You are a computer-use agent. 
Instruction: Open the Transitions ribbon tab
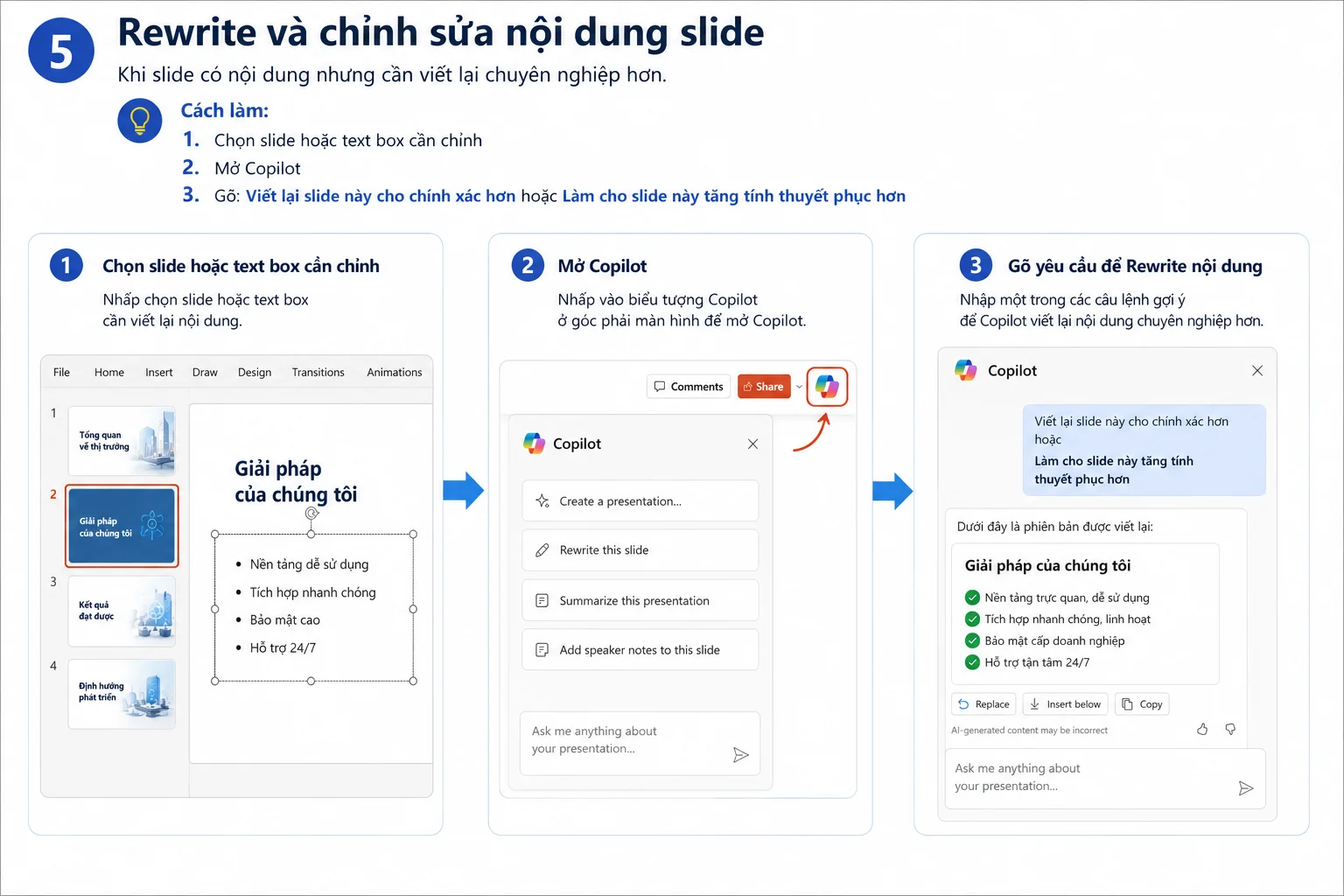(318, 372)
